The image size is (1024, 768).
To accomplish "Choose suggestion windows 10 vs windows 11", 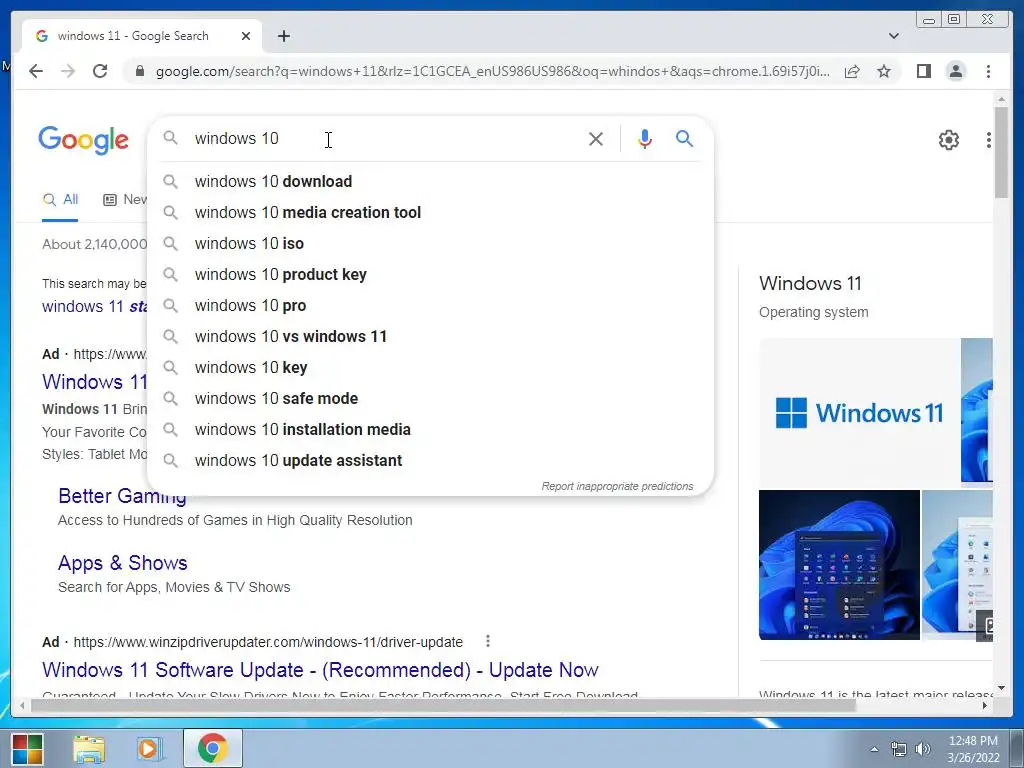I will coord(431,336).
